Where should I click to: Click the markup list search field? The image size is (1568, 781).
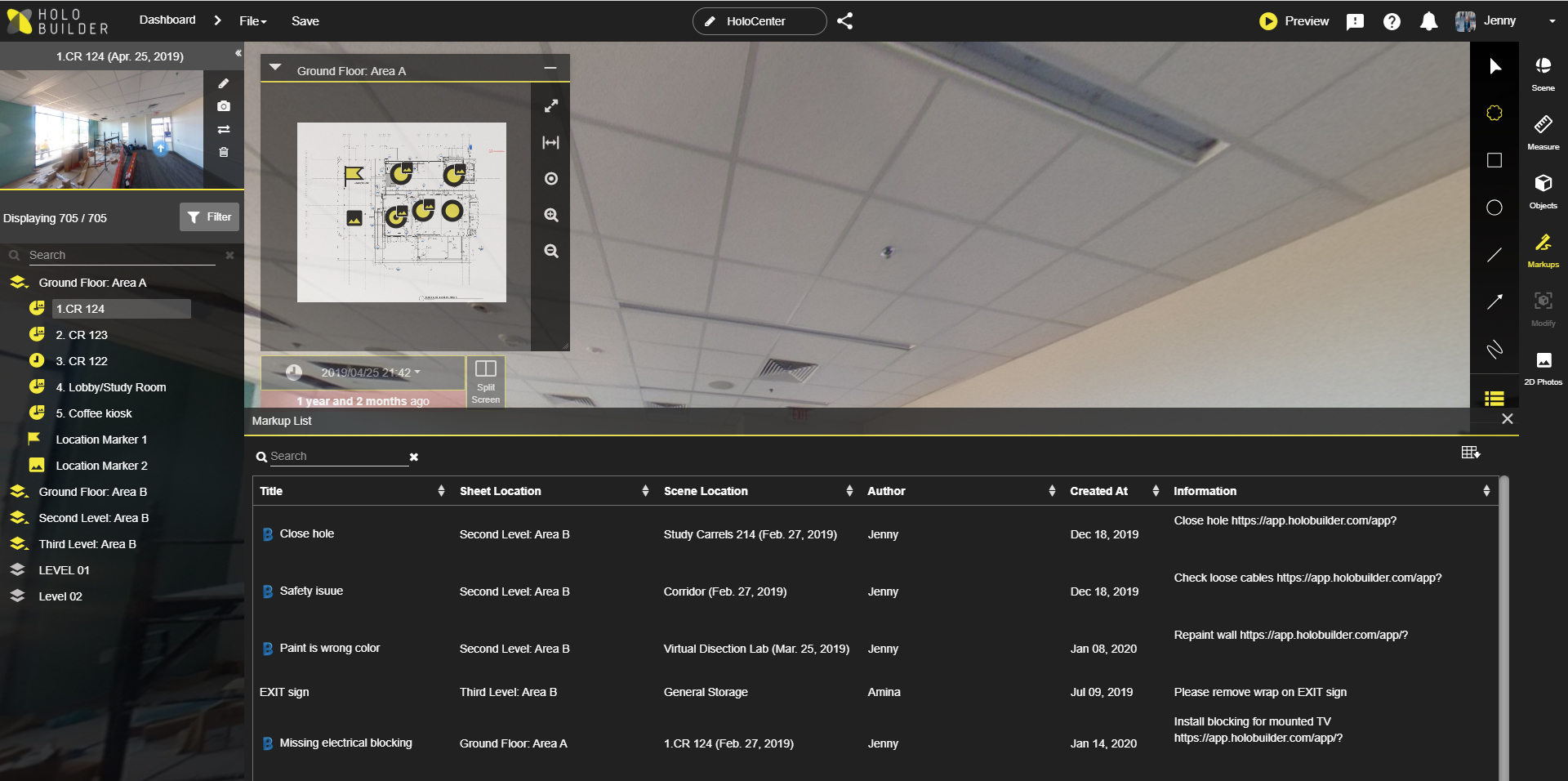(338, 457)
